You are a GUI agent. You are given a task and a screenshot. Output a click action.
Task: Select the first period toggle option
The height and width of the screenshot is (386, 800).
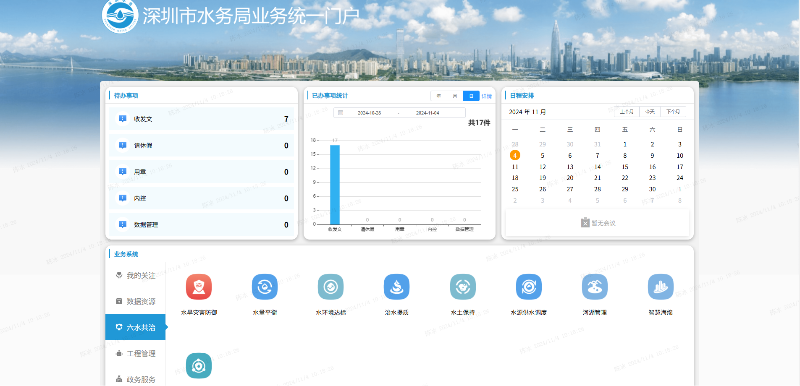pyautogui.click(x=439, y=96)
